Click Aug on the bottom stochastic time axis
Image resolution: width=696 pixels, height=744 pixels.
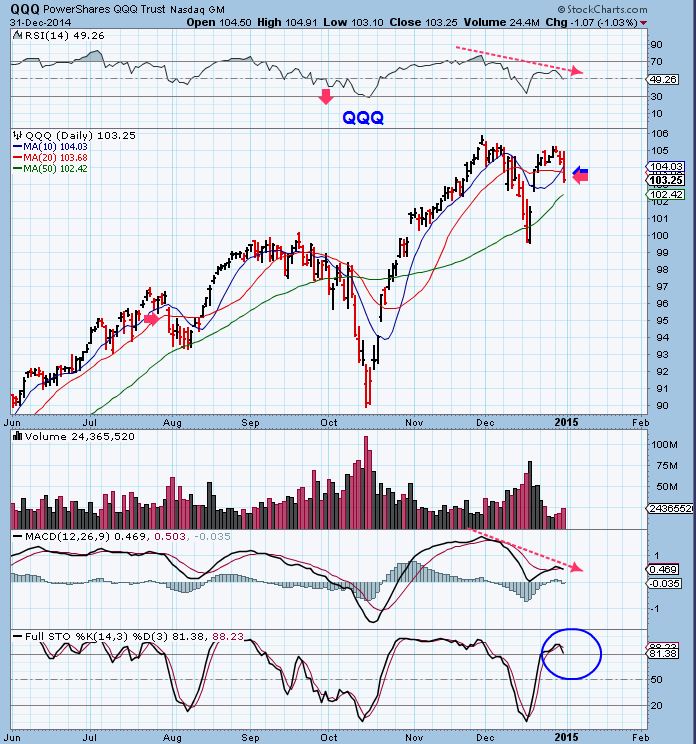172,737
